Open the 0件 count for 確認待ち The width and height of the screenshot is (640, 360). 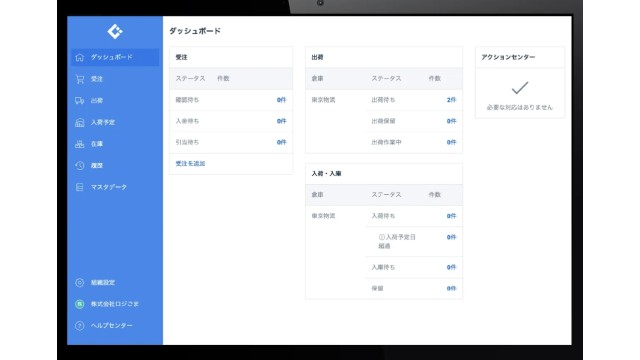coord(282,100)
